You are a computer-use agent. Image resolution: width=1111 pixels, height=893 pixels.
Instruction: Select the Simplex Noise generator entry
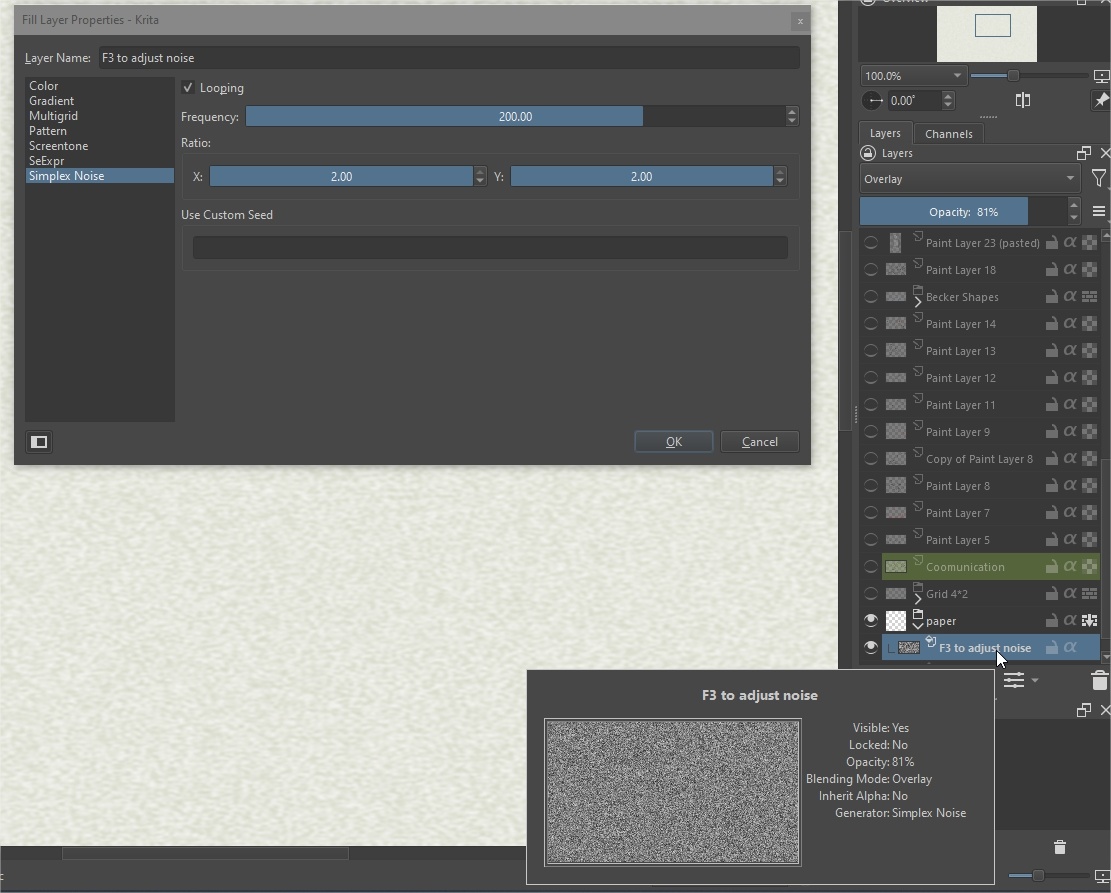(x=100, y=176)
